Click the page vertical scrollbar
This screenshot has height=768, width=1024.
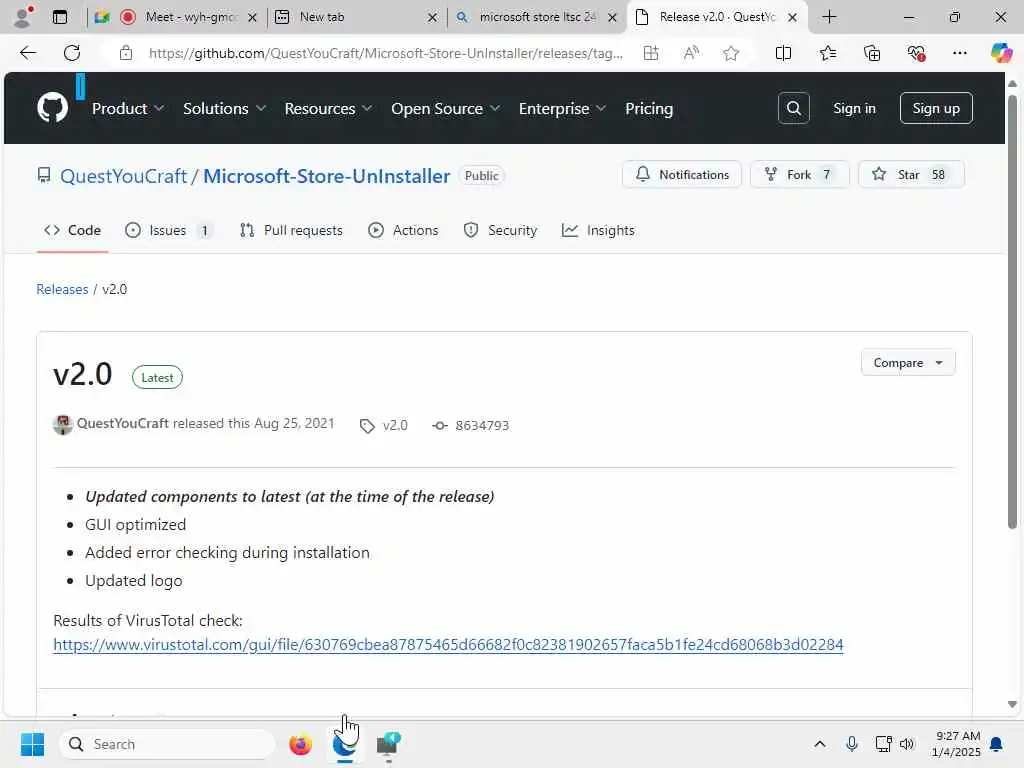(x=1012, y=312)
